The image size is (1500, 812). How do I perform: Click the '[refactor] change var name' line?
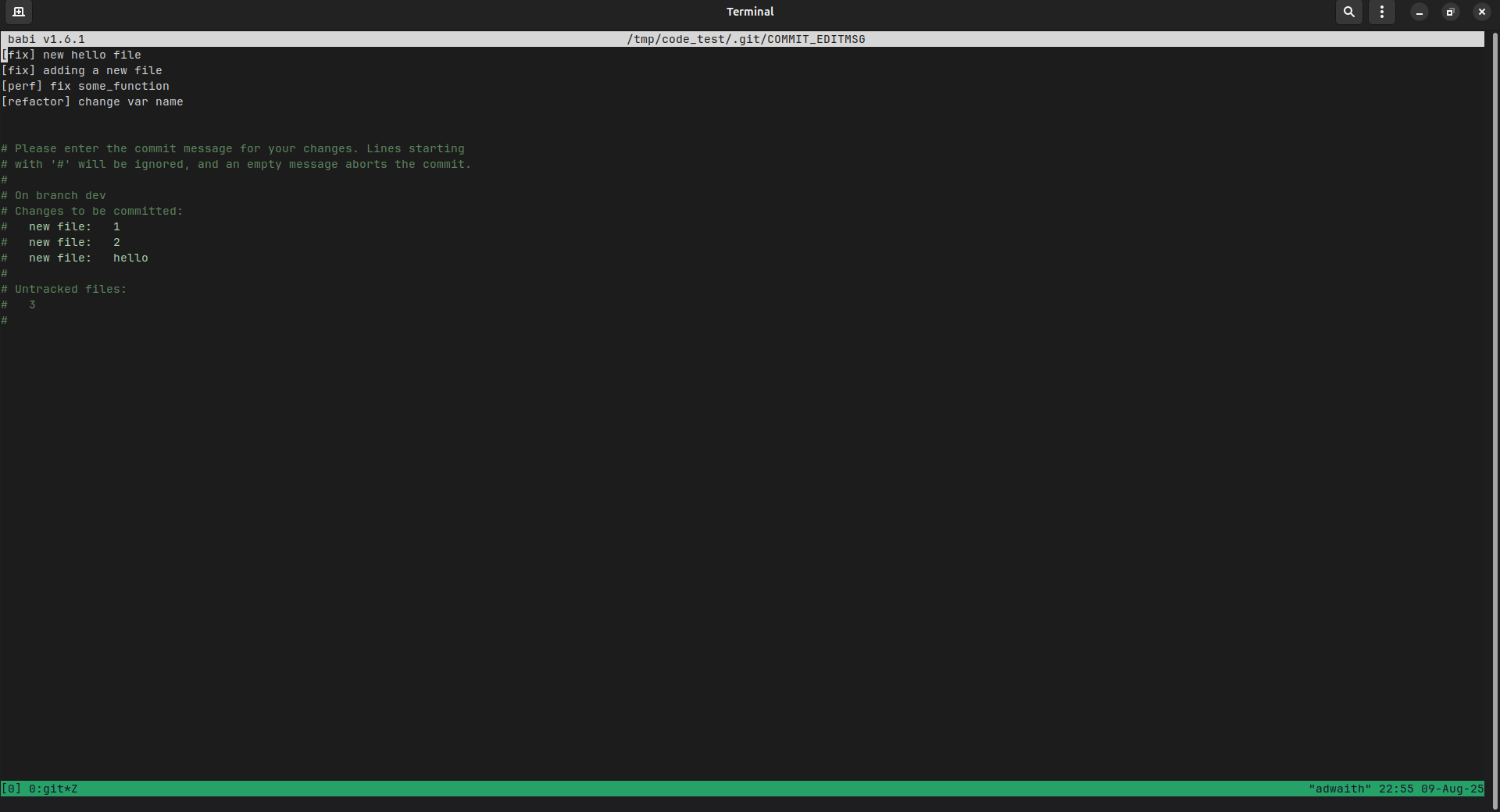(x=92, y=101)
